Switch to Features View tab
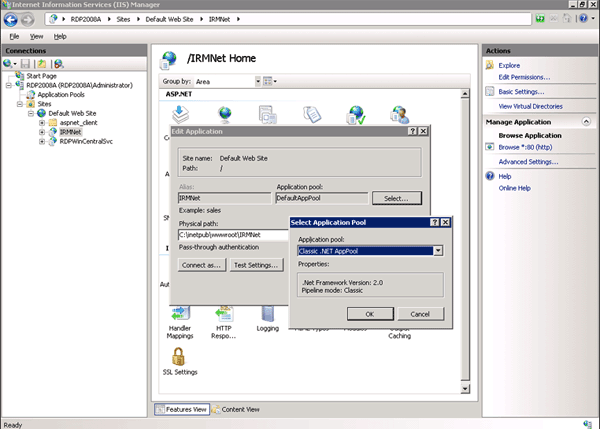The width and height of the screenshot is (600, 429). click(182, 409)
